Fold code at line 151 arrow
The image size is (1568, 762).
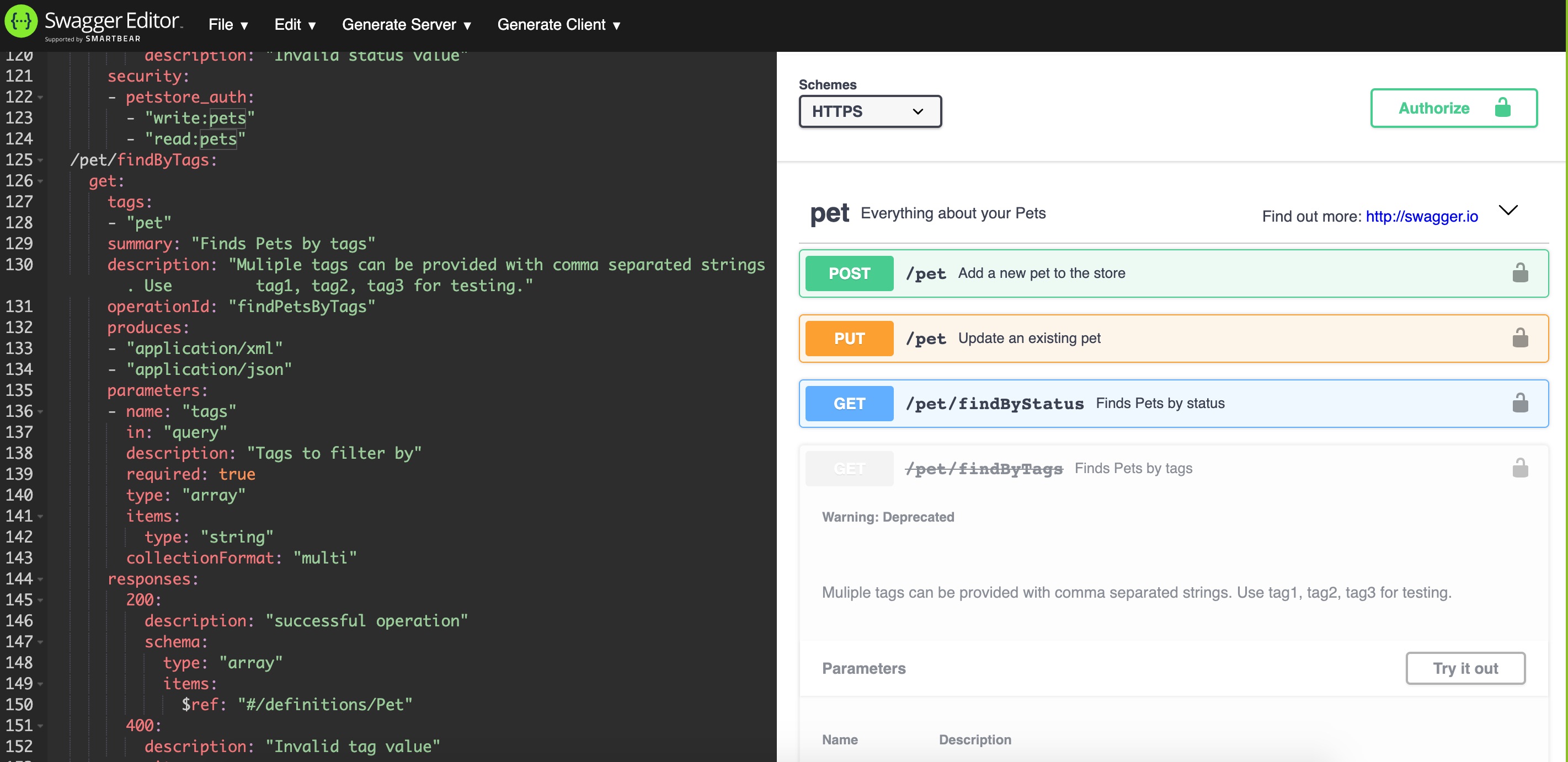pos(40,726)
